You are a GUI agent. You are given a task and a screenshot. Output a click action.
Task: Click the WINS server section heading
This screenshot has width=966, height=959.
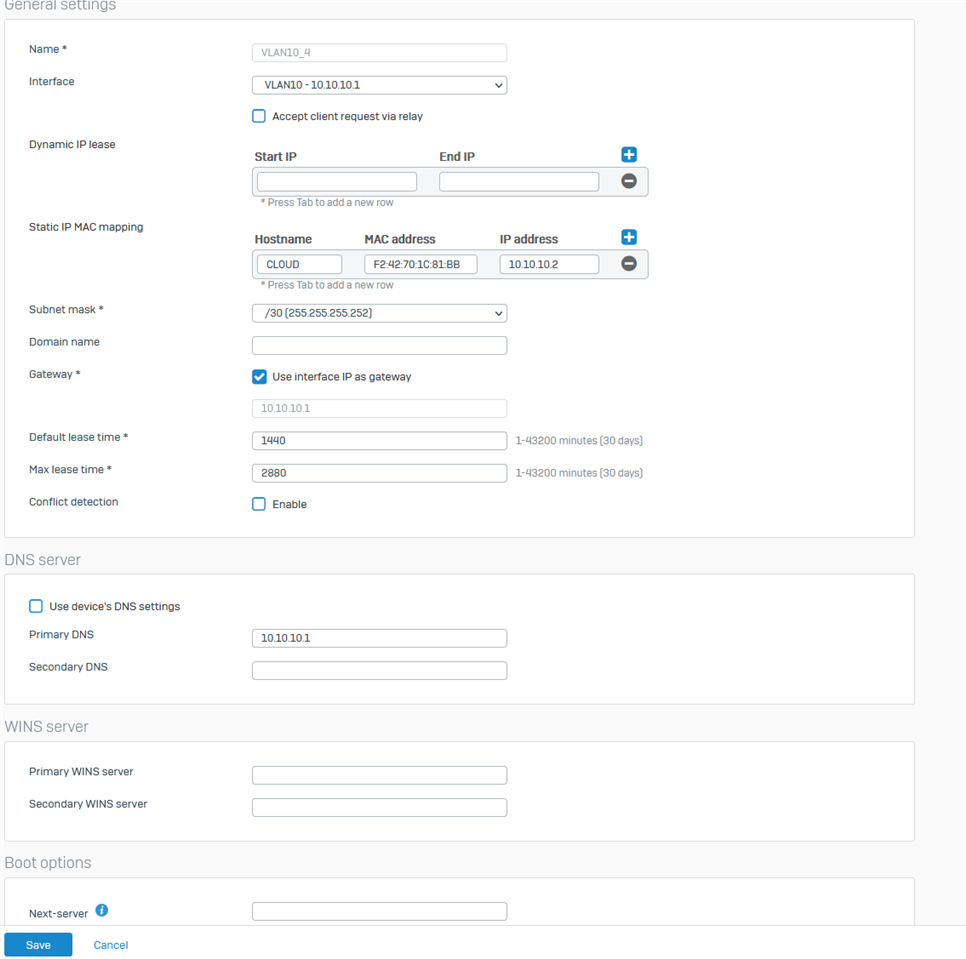point(46,727)
